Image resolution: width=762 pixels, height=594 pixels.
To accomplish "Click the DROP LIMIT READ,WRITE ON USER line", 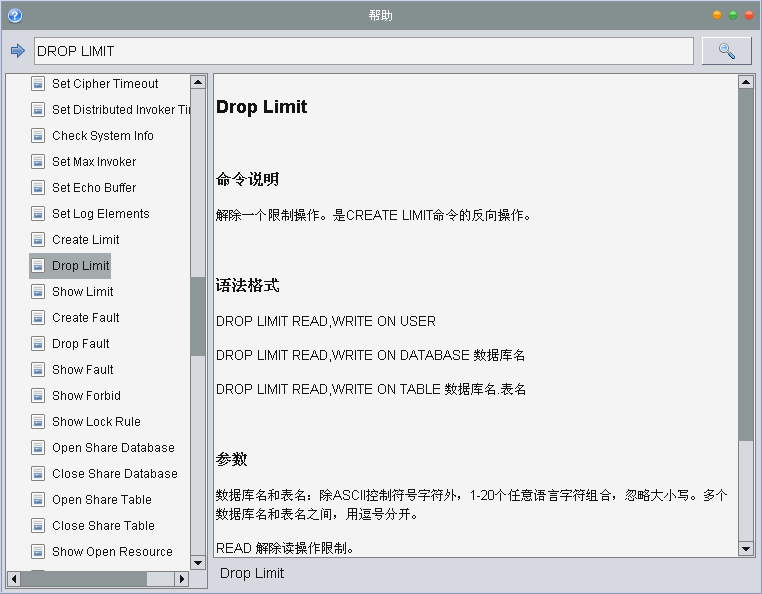I will click(x=326, y=321).
